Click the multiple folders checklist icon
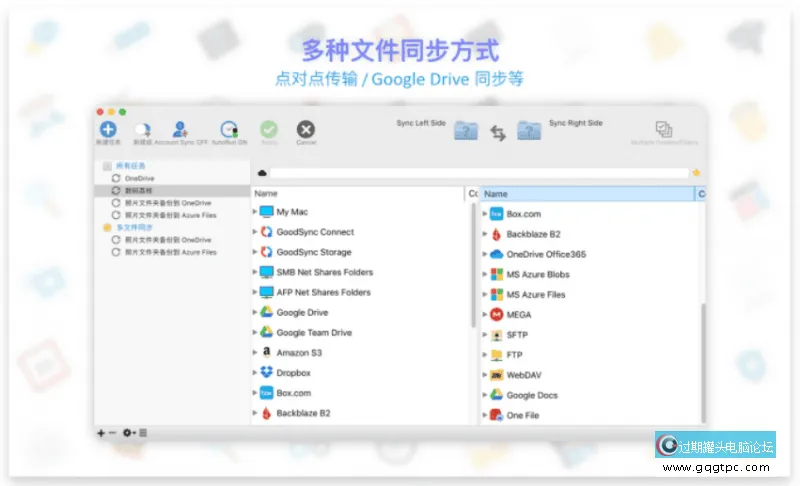 pyautogui.click(x=663, y=129)
